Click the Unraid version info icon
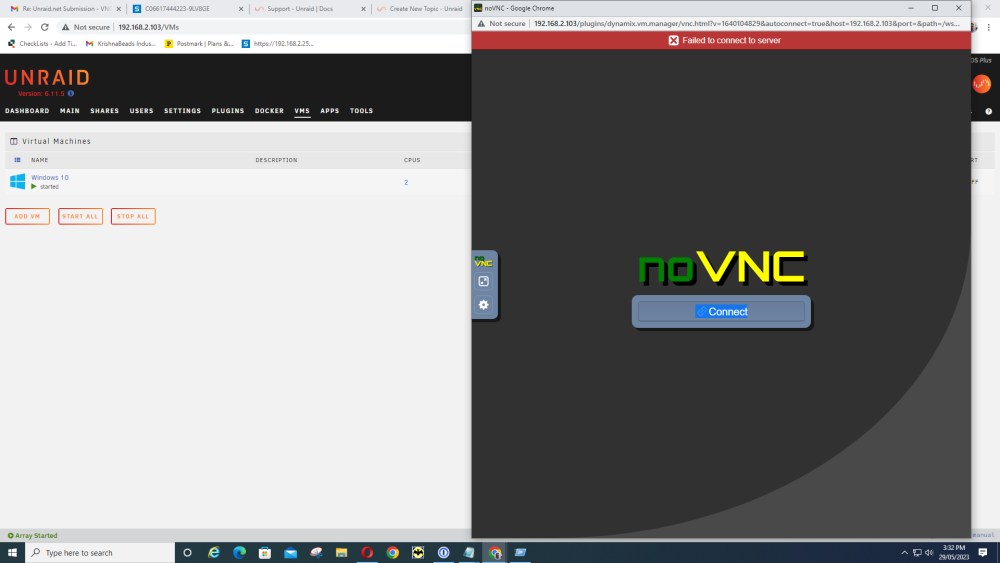This screenshot has width=1000, height=563. pyautogui.click(x=71, y=94)
